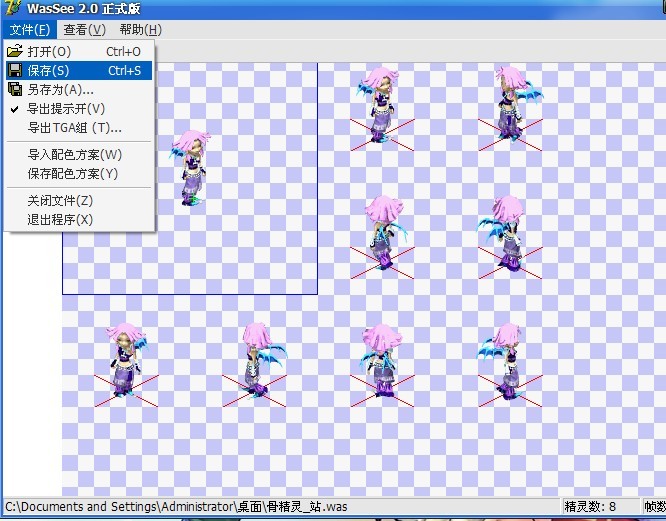Choose 保存(S) menu entry
Image resolution: width=666 pixels, height=521 pixels.
(x=79, y=70)
